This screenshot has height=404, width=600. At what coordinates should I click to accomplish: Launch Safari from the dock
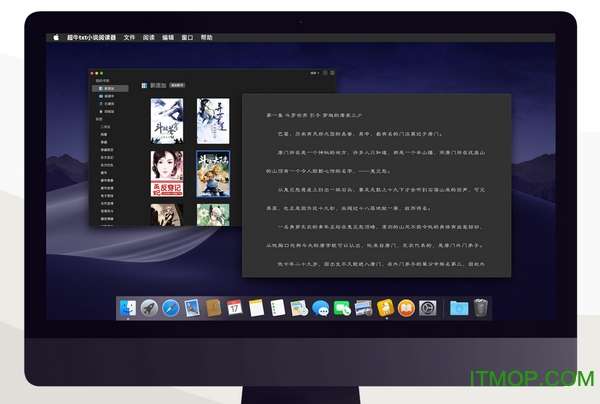(x=170, y=309)
